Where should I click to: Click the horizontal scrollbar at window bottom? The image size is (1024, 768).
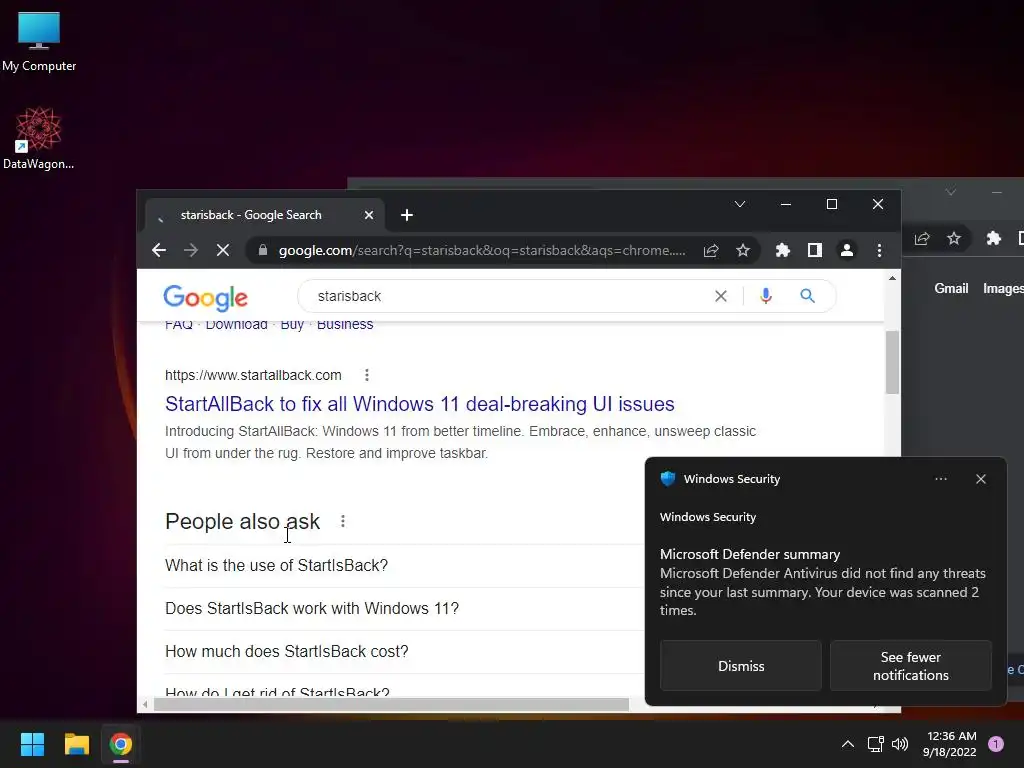click(x=391, y=705)
